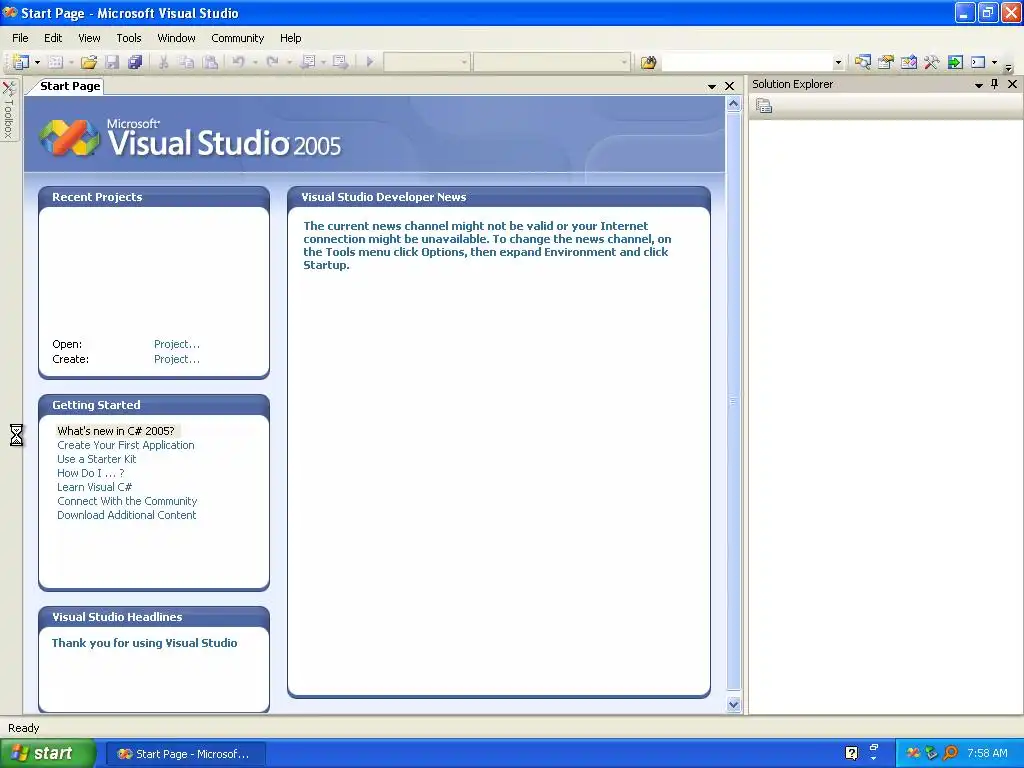This screenshot has height=768, width=1024.
Task: Open the Edit menu
Action: [x=53, y=38]
